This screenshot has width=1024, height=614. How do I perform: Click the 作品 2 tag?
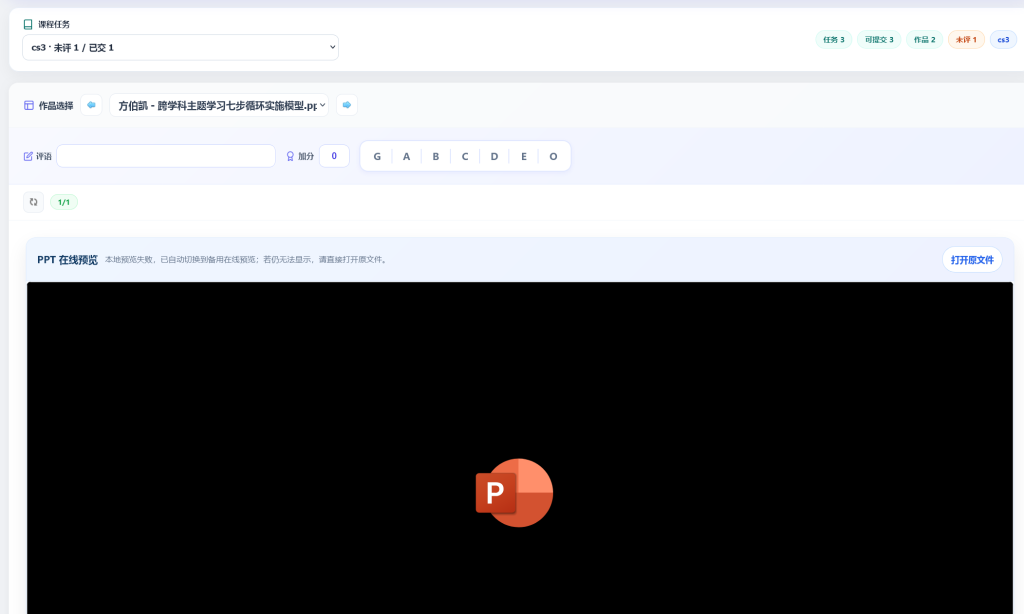point(924,40)
